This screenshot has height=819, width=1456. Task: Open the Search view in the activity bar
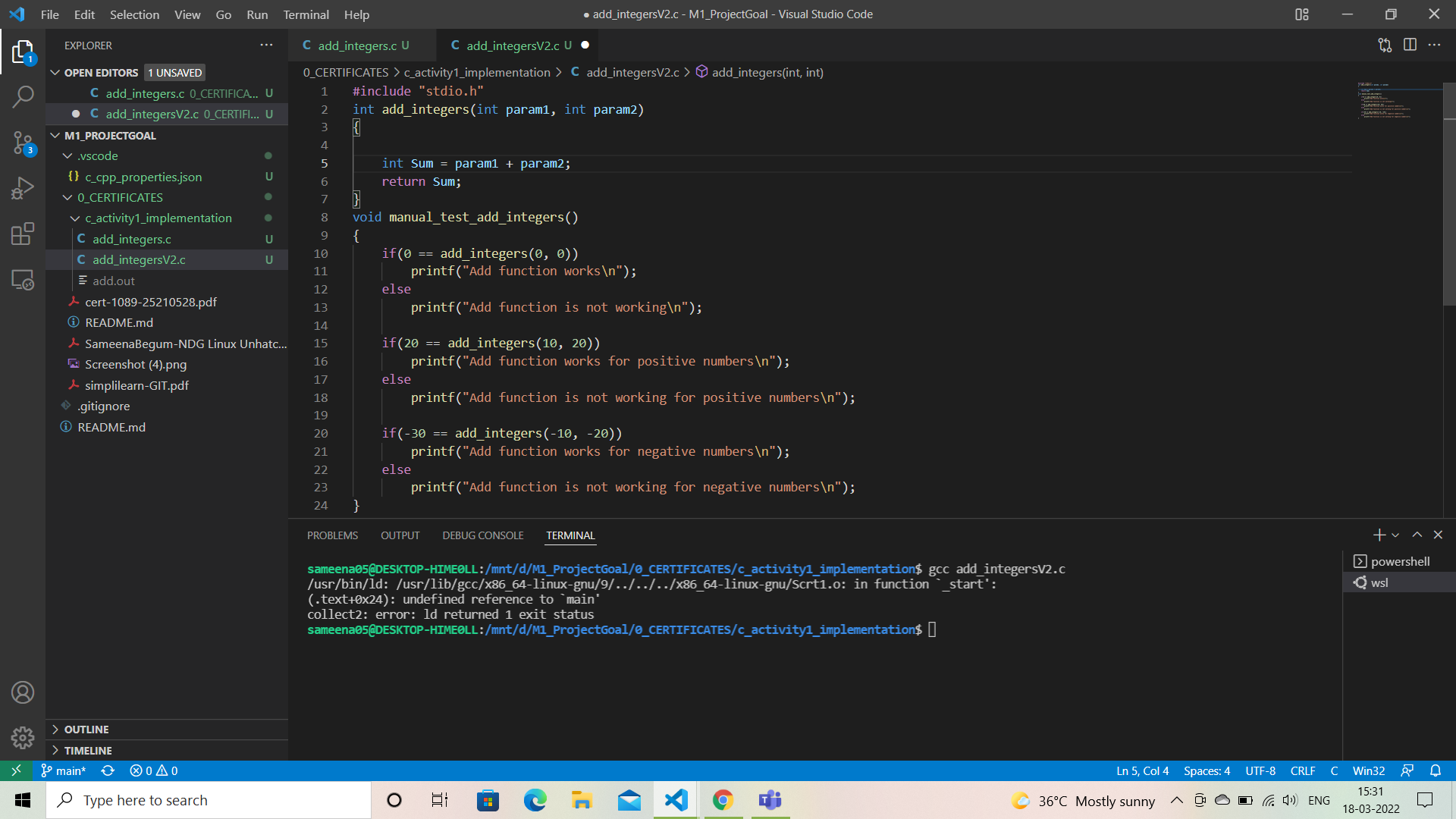pos(23,97)
